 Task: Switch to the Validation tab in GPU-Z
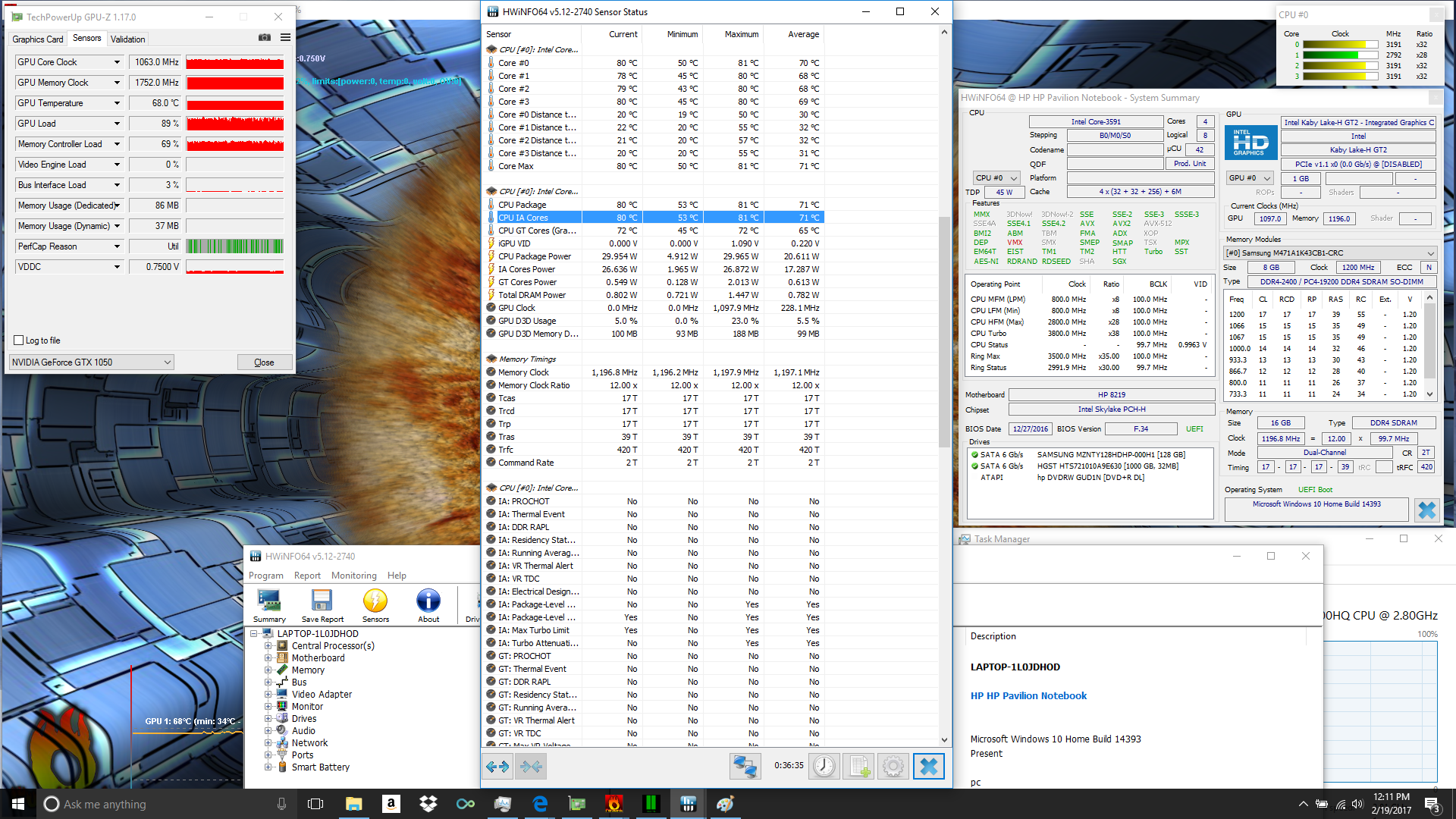coord(127,39)
